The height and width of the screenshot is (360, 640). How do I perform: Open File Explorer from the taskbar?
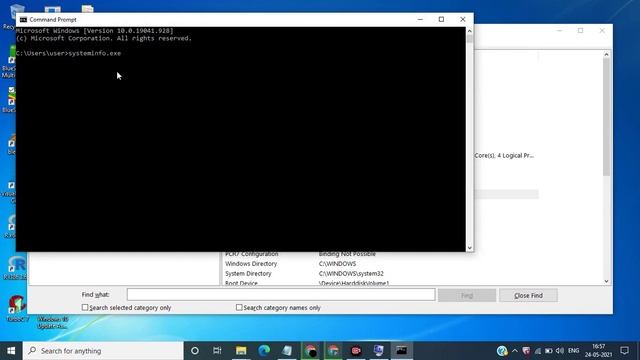(x=241, y=351)
